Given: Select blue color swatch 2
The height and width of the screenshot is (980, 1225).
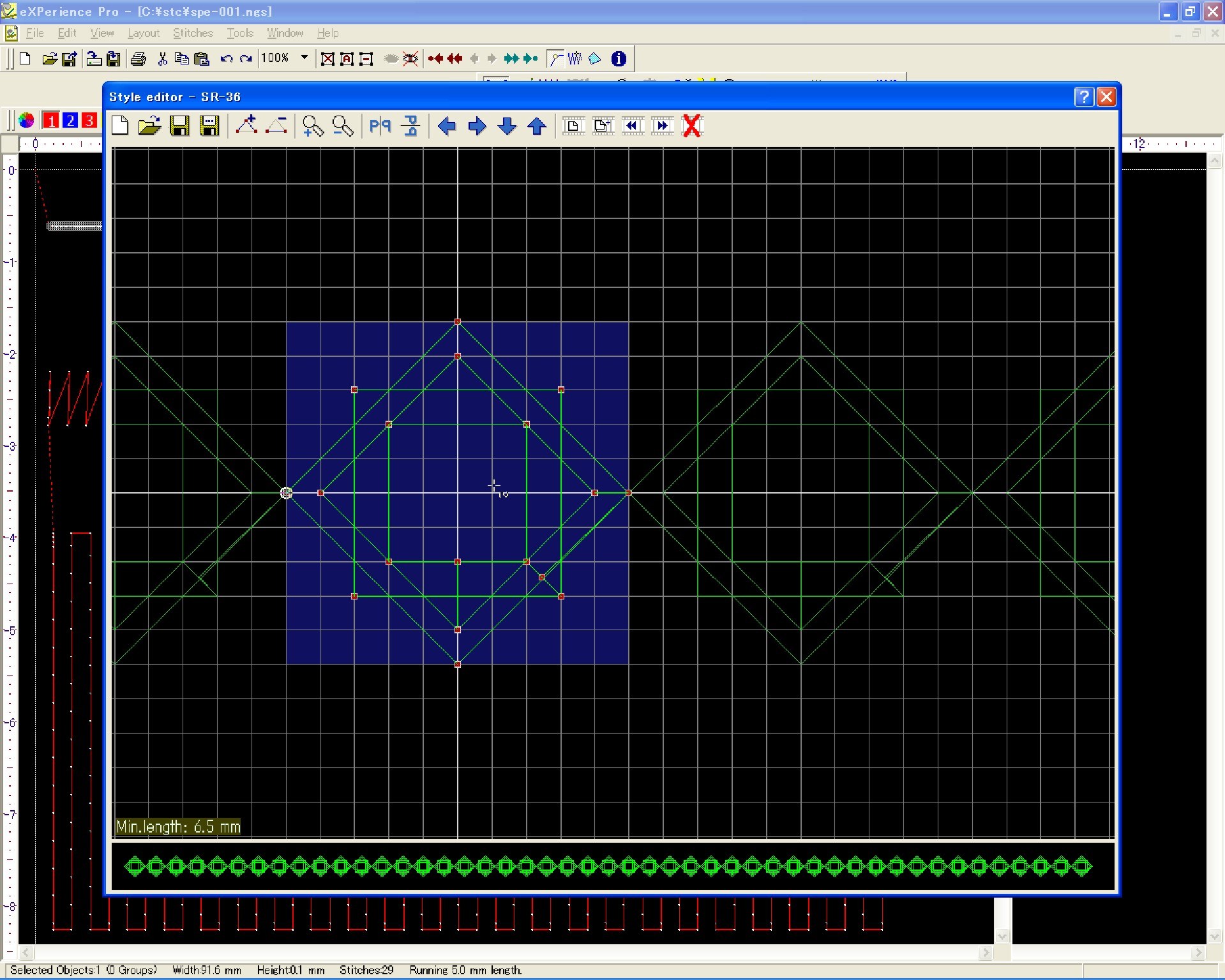Looking at the screenshot, I should tap(70, 120).
